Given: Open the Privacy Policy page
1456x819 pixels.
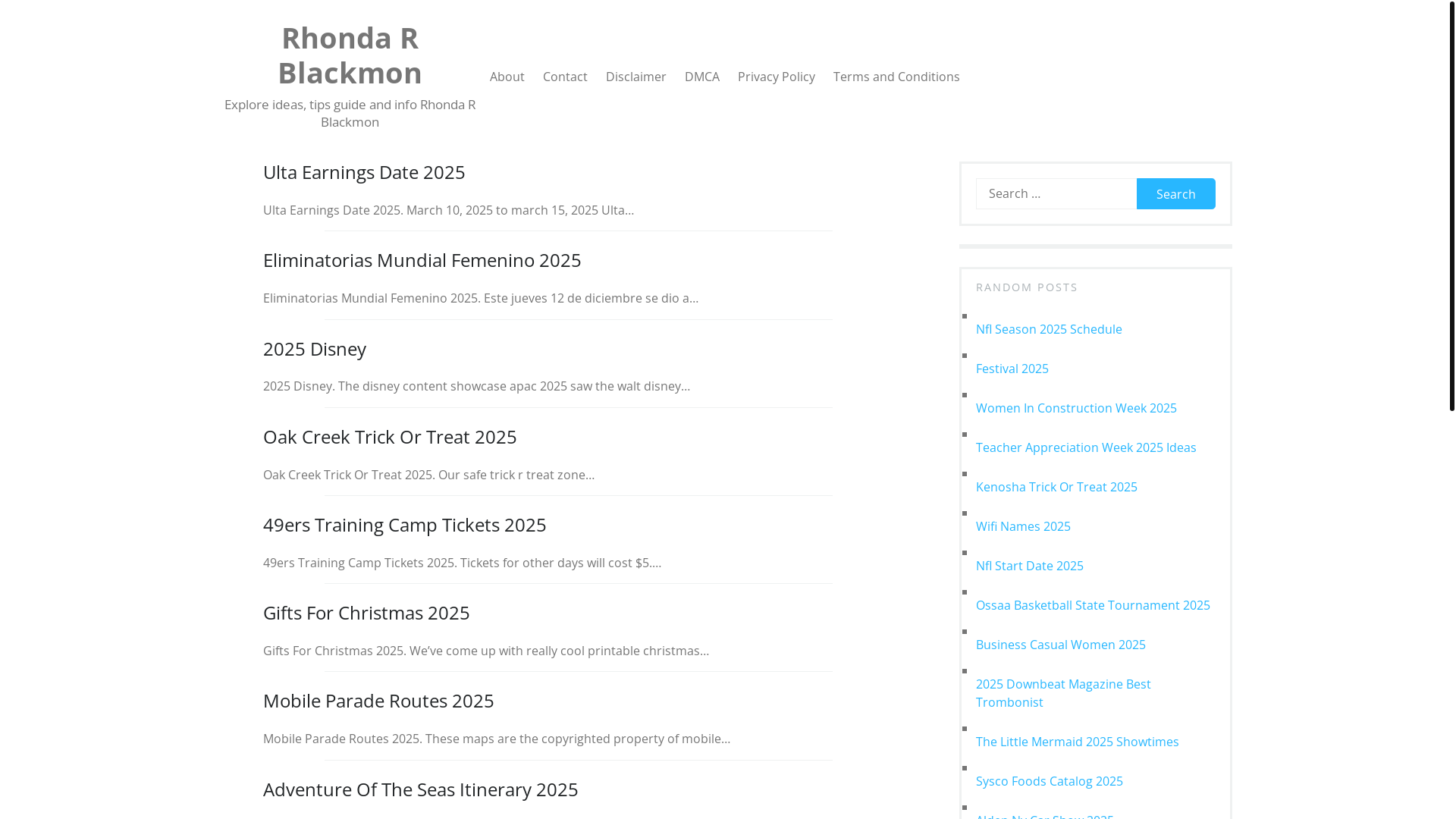Looking at the screenshot, I should coord(777,77).
